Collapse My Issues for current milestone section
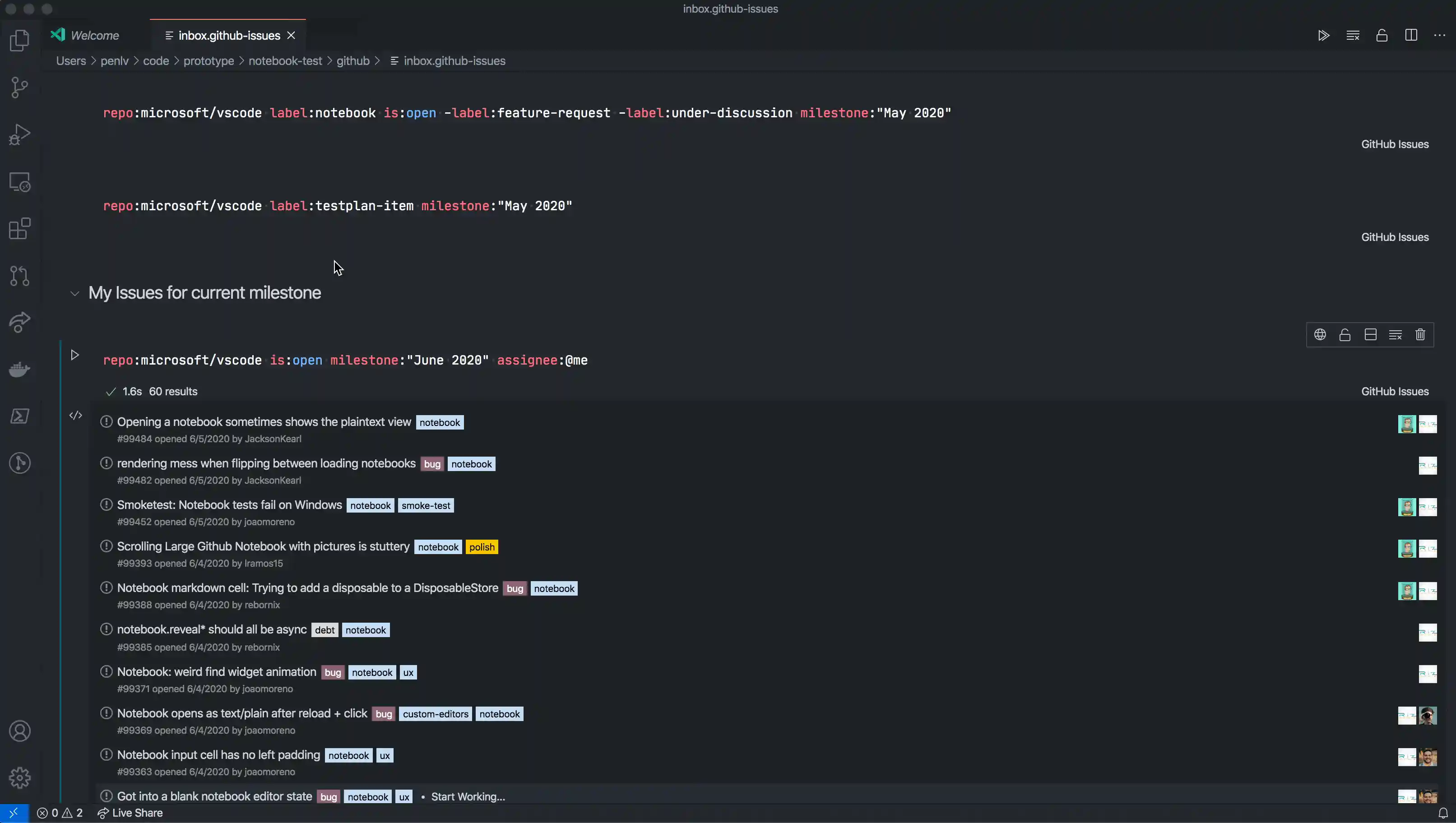The image size is (1456, 823). [x=74, y=293]
